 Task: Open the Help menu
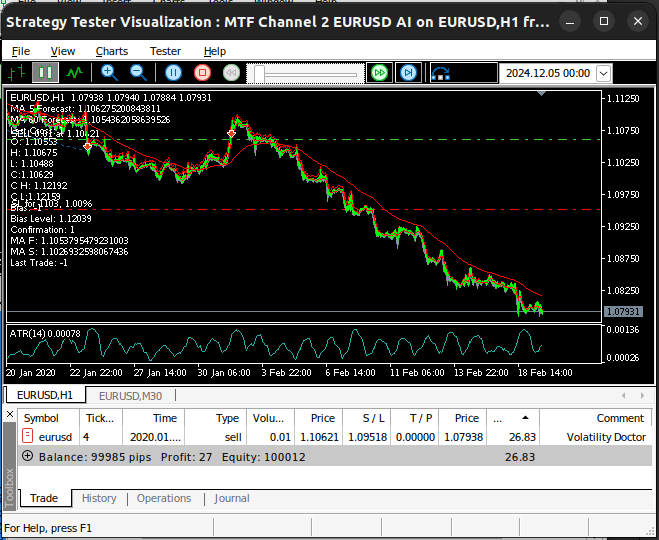click(215, 51)
